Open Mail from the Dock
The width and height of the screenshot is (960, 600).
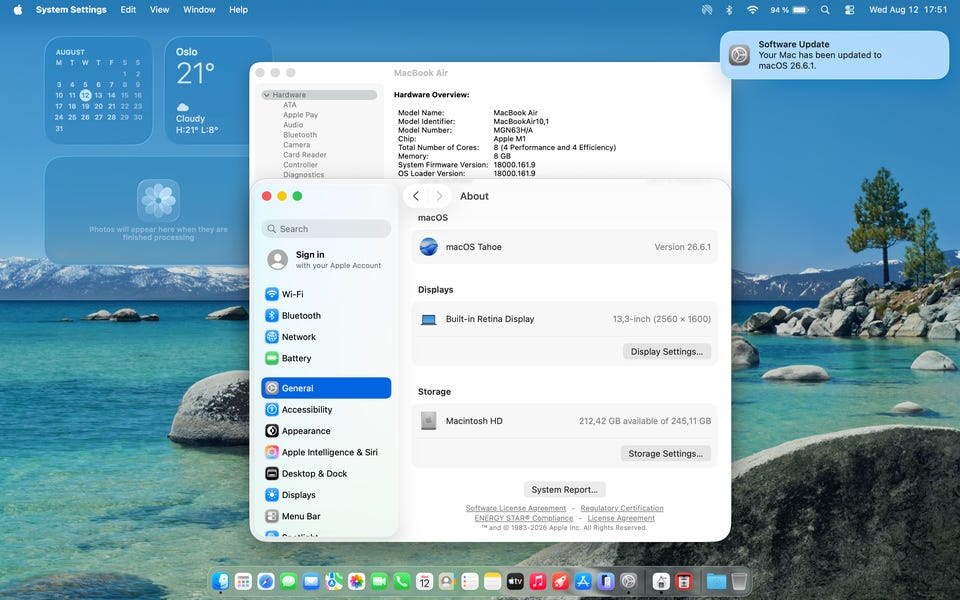click(x=311, y=581)
